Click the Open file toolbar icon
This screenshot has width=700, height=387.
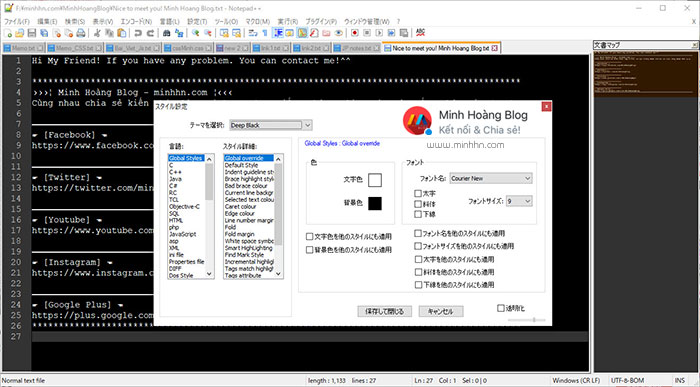19,33
